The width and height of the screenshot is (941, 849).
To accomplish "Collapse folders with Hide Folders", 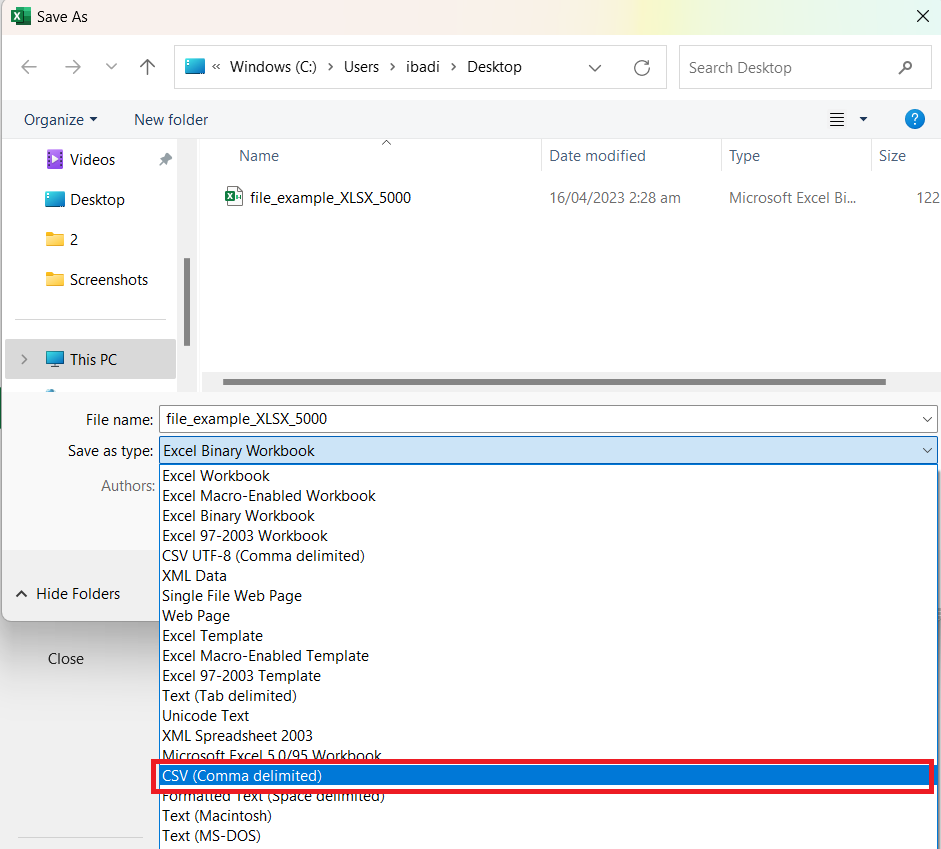I will (x=68, y=594).
